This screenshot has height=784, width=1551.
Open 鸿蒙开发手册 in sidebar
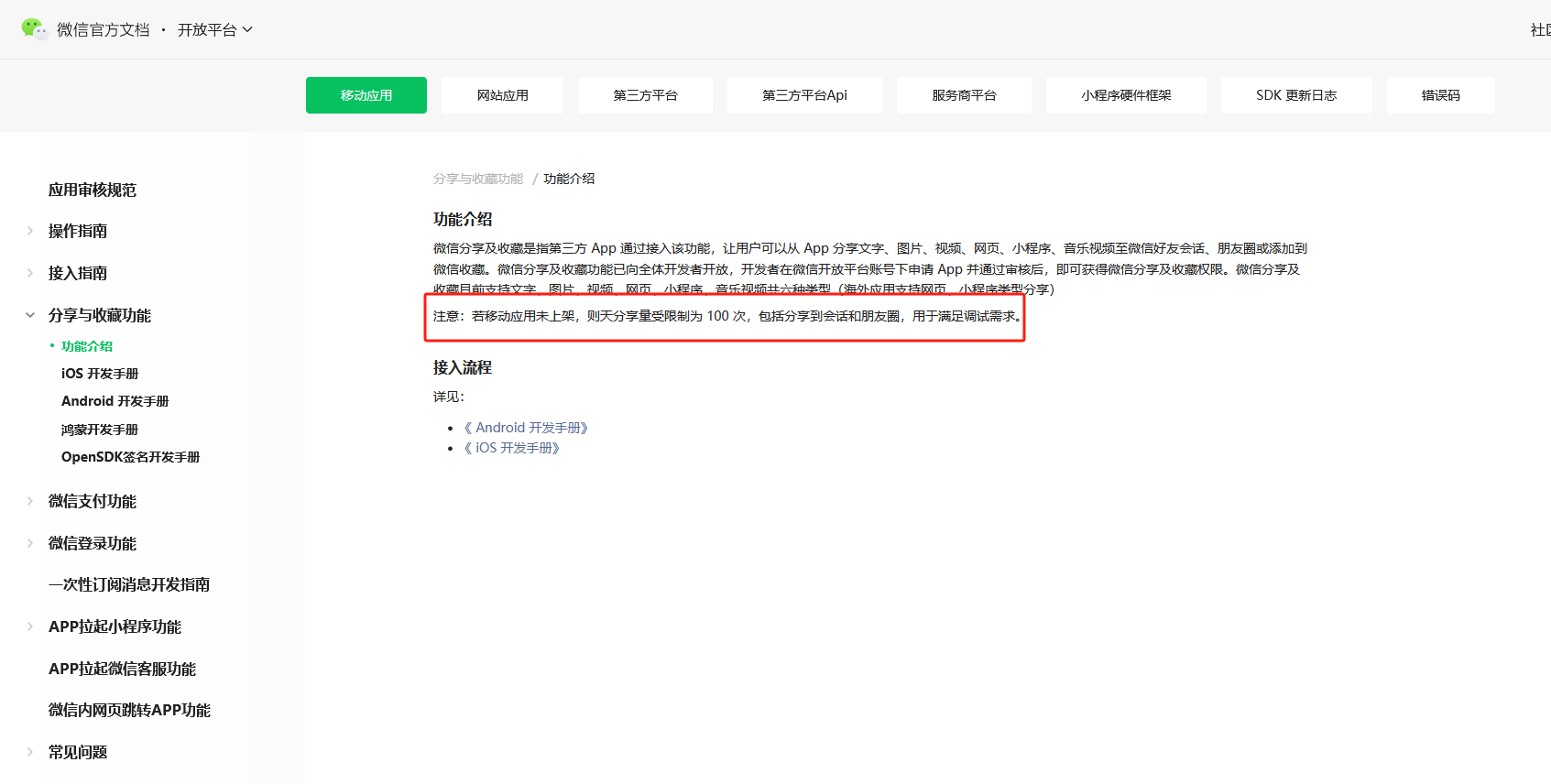click(100, 430)
